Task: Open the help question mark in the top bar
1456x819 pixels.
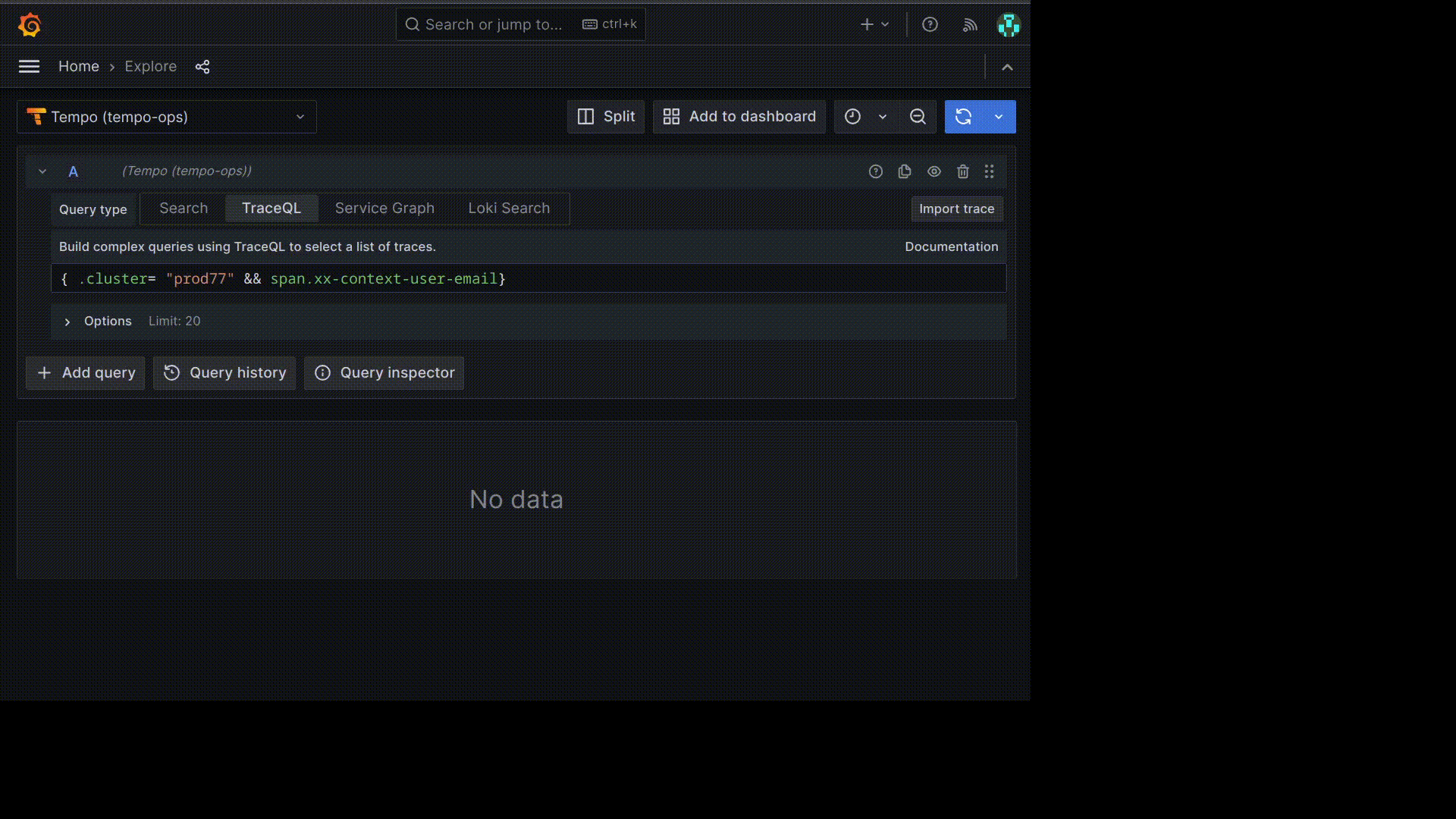Action: tap(929, 24)
